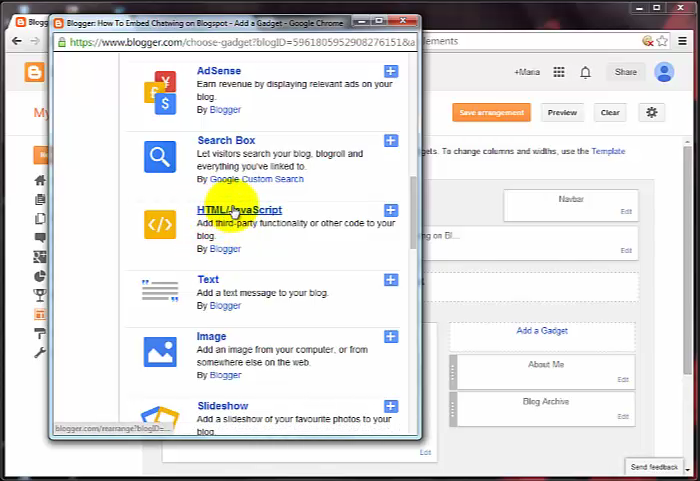Image resolution: width=700 pixels, height=481 pixels.
Task: Add the HTML/JavaScript gadget with plus button
Action: point(391,210)
